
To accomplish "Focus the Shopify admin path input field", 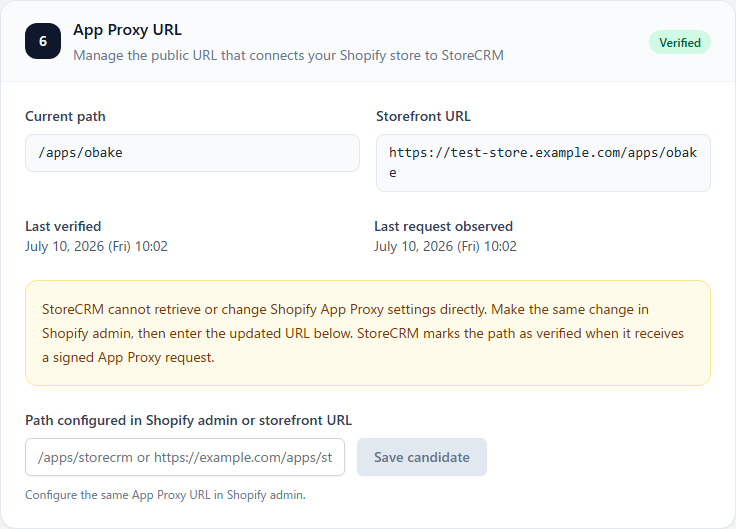I will click(185, 457).
